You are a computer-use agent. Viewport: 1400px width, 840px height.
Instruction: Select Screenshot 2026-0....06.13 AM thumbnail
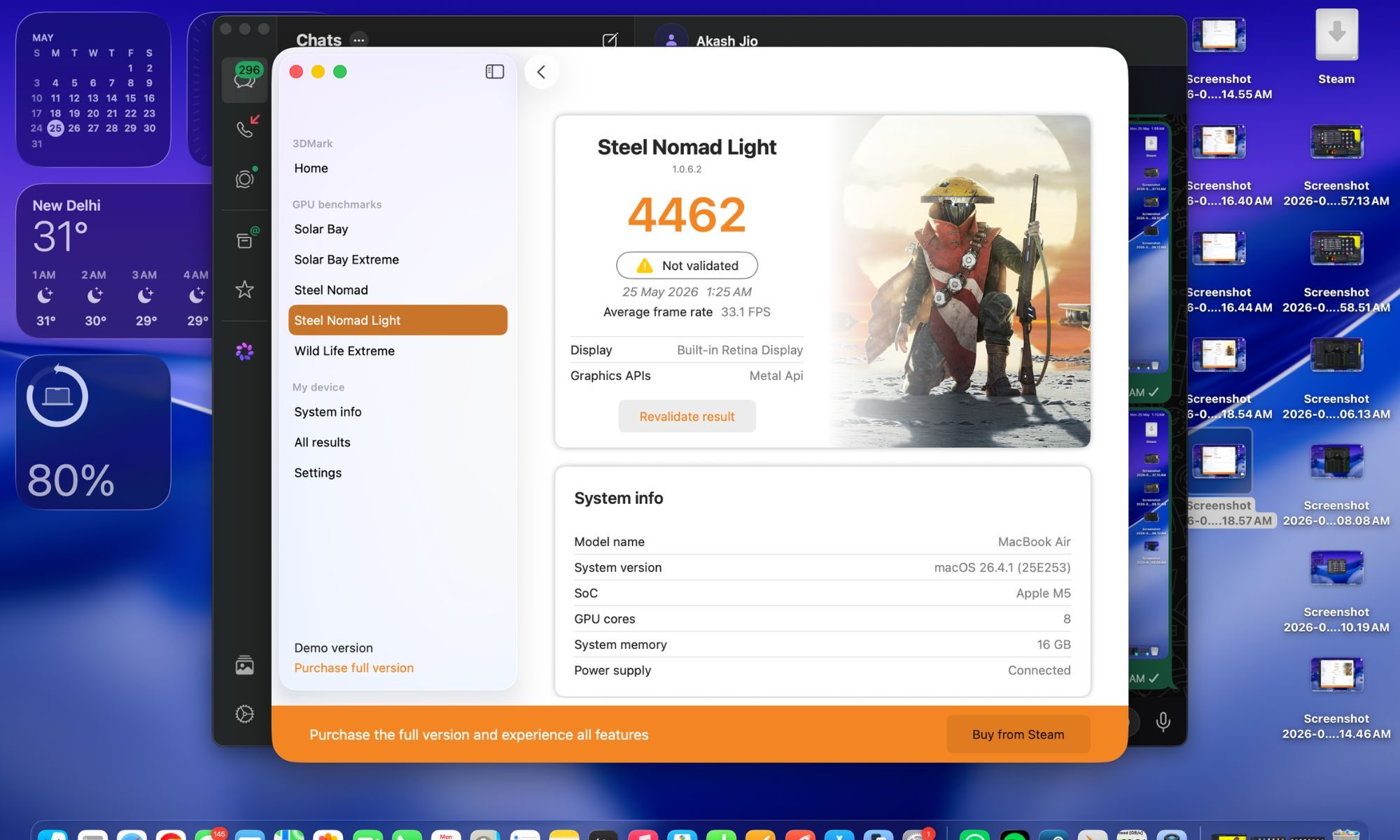click(1336, 355)
